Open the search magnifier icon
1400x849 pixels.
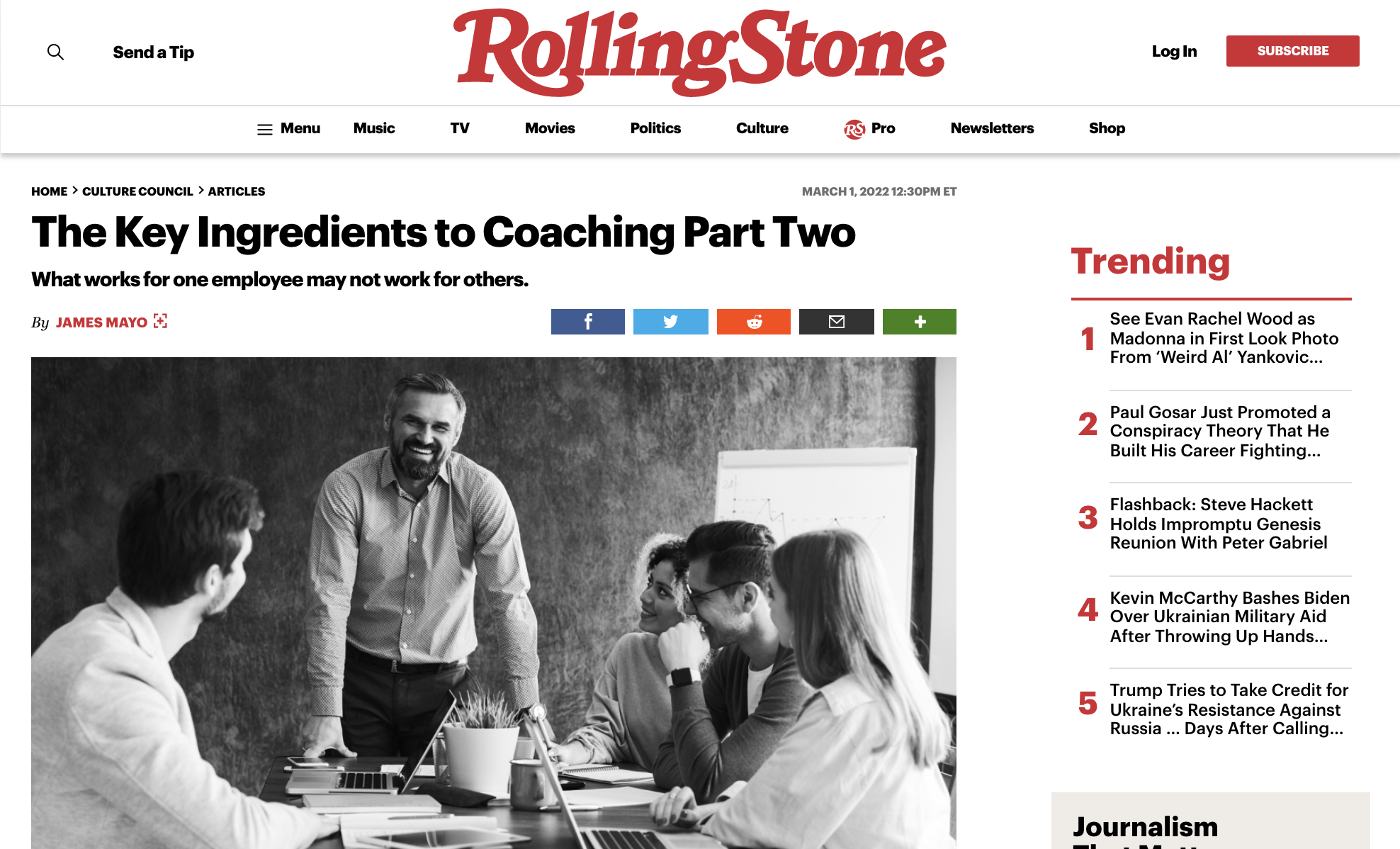click(55, 52)
